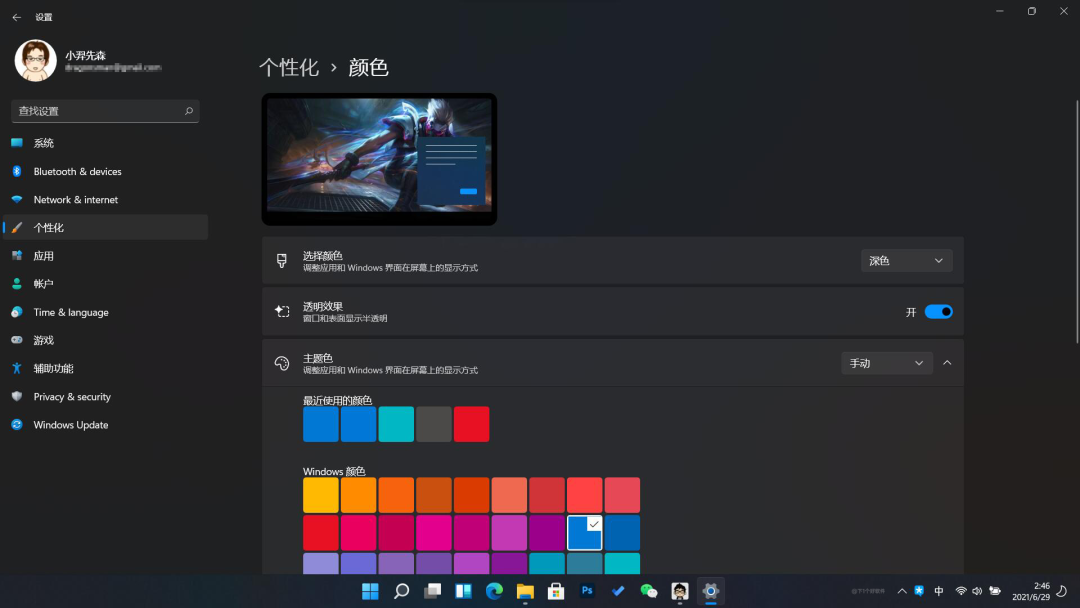Select the yellow swatch in Windows 颜色

pos(321,495)
